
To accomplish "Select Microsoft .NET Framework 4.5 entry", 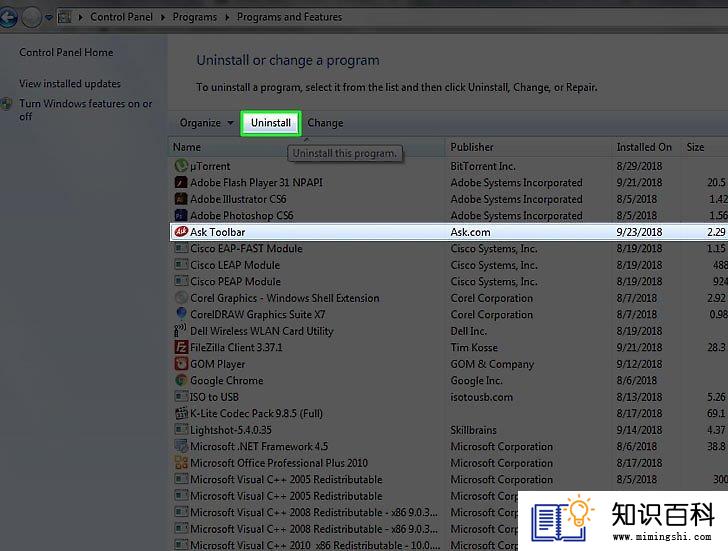I will 259,446.
